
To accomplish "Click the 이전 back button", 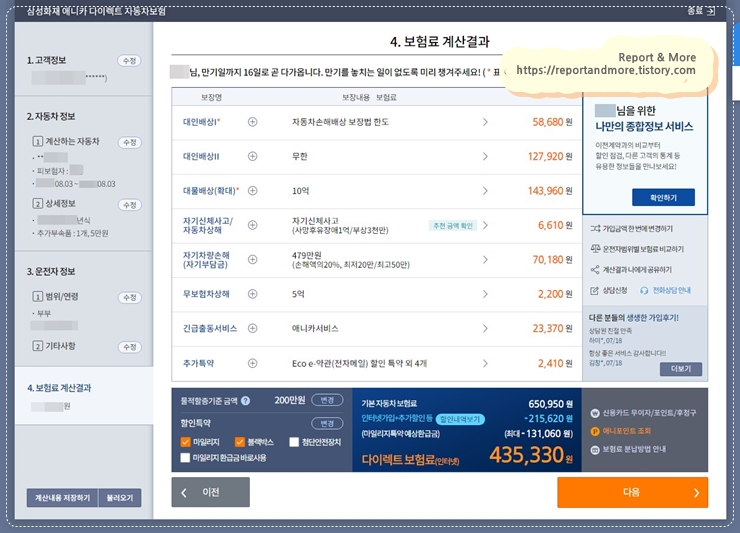I will click(210, 492).
